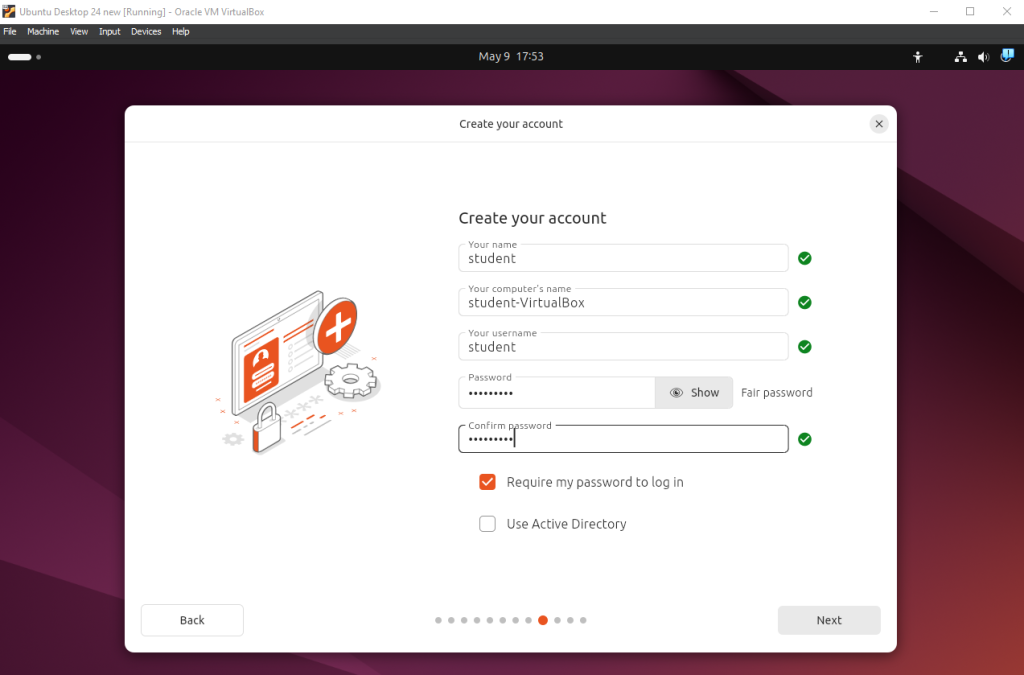The height and width of the screenshot is (675, 1024).
Task: Click the green checkmark beside Confirm password
Action: (805, 439)
